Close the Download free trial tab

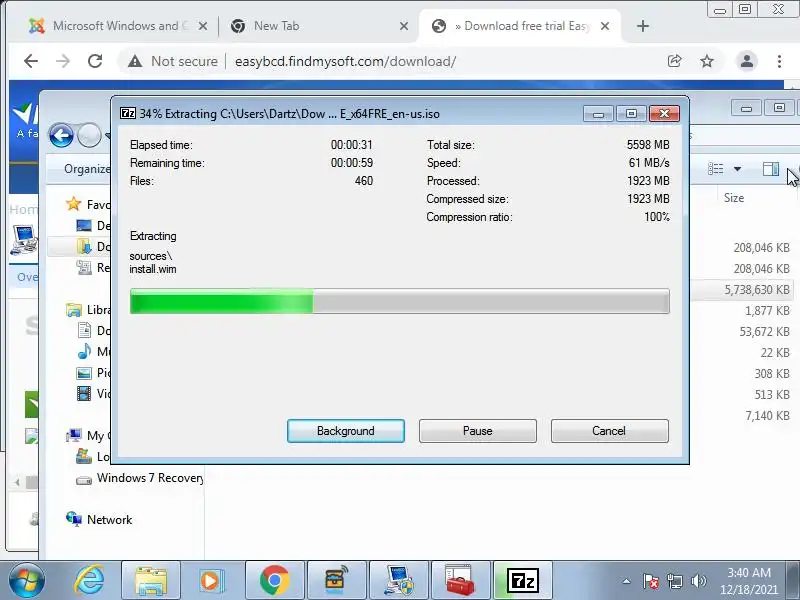605,26
